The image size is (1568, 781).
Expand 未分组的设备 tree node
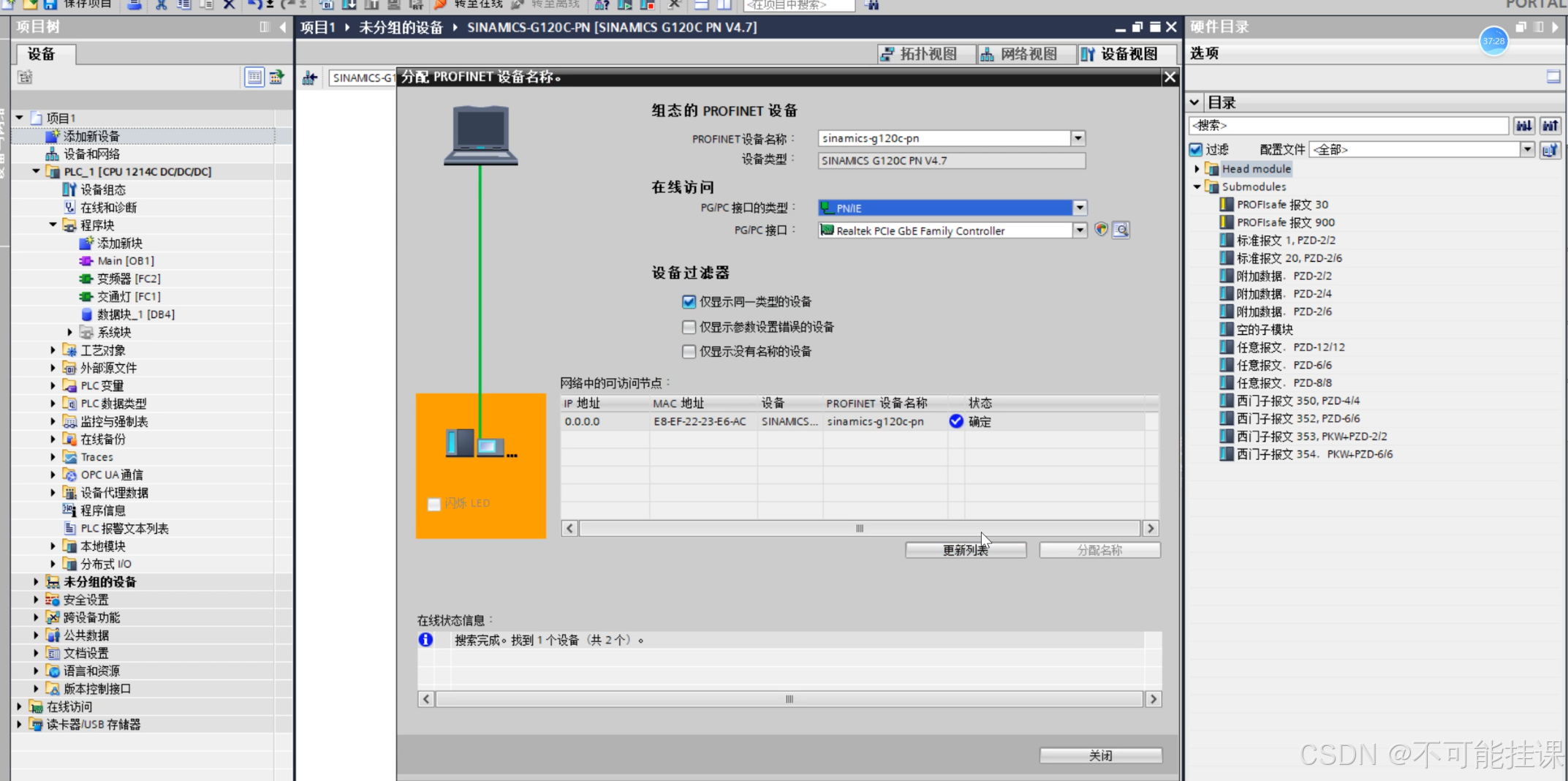coord(36,581)
